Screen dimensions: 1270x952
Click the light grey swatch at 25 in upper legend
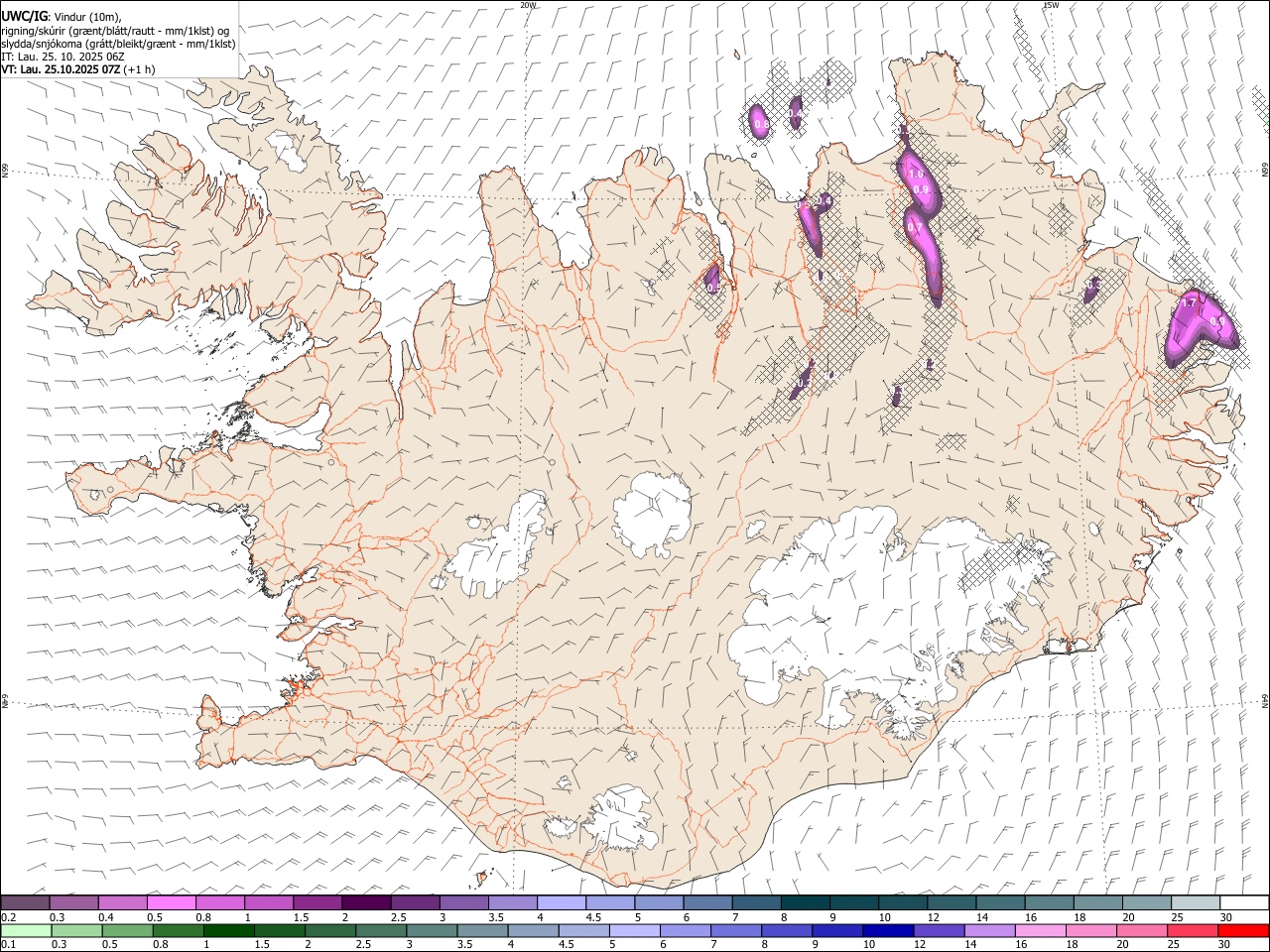(x=1196, y=903)
